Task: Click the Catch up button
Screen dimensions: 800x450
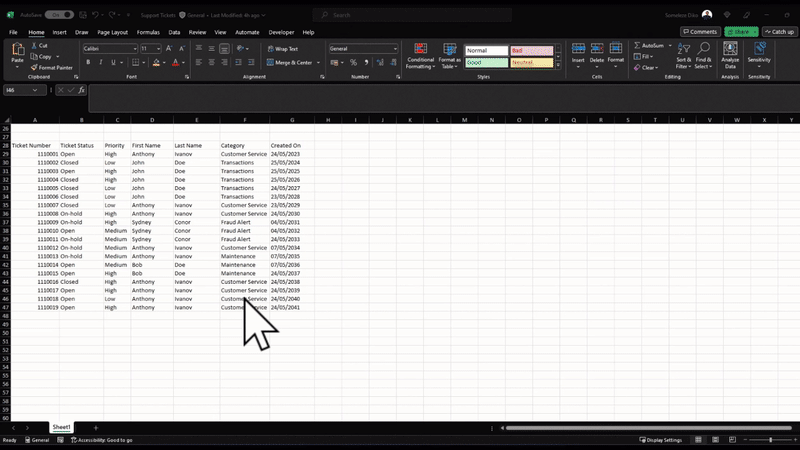Action: tap(779, 32)
